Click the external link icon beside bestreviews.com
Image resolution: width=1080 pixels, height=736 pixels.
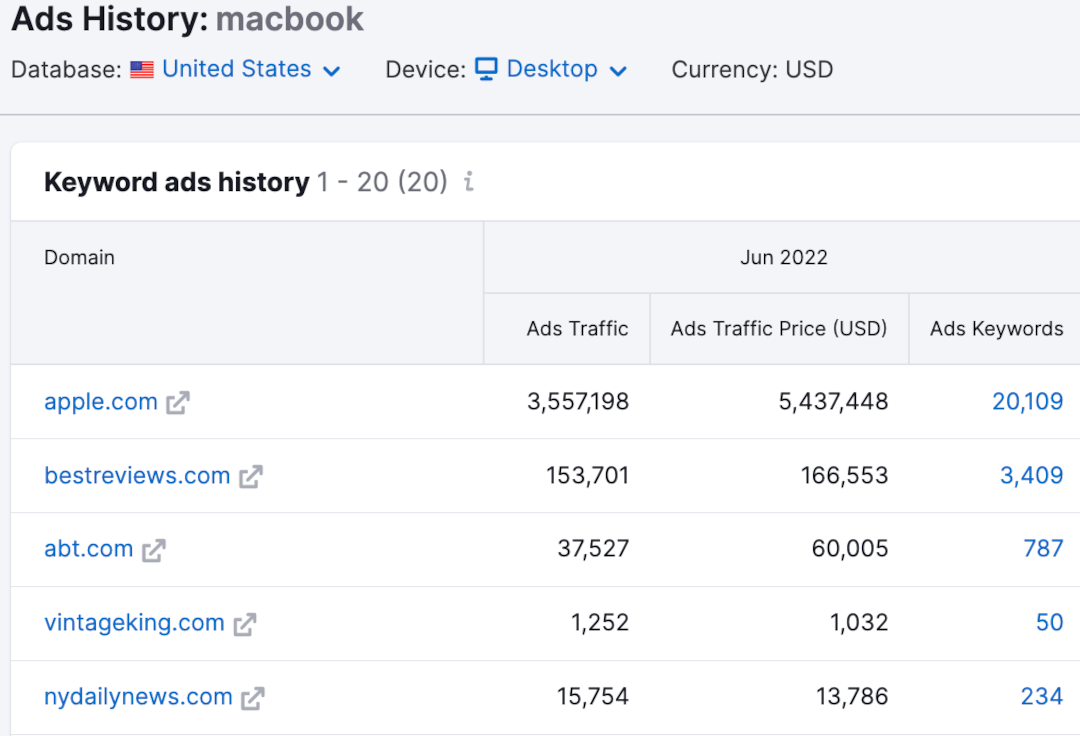click(249, 476)
